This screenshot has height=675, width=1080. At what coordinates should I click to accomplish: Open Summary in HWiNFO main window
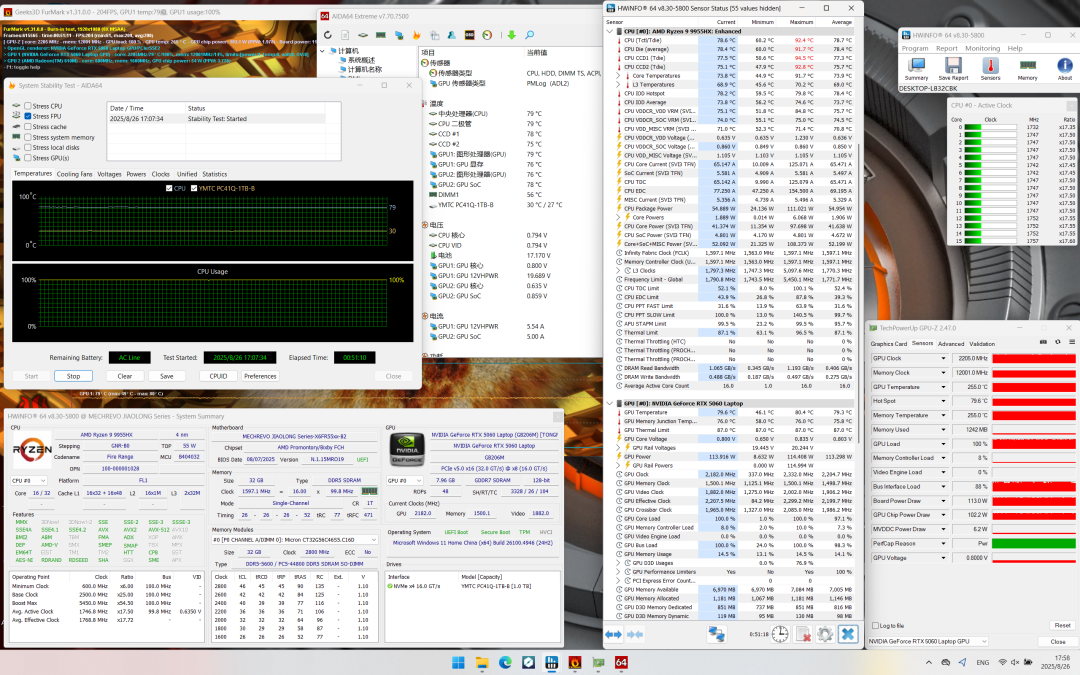click(916, 69)
